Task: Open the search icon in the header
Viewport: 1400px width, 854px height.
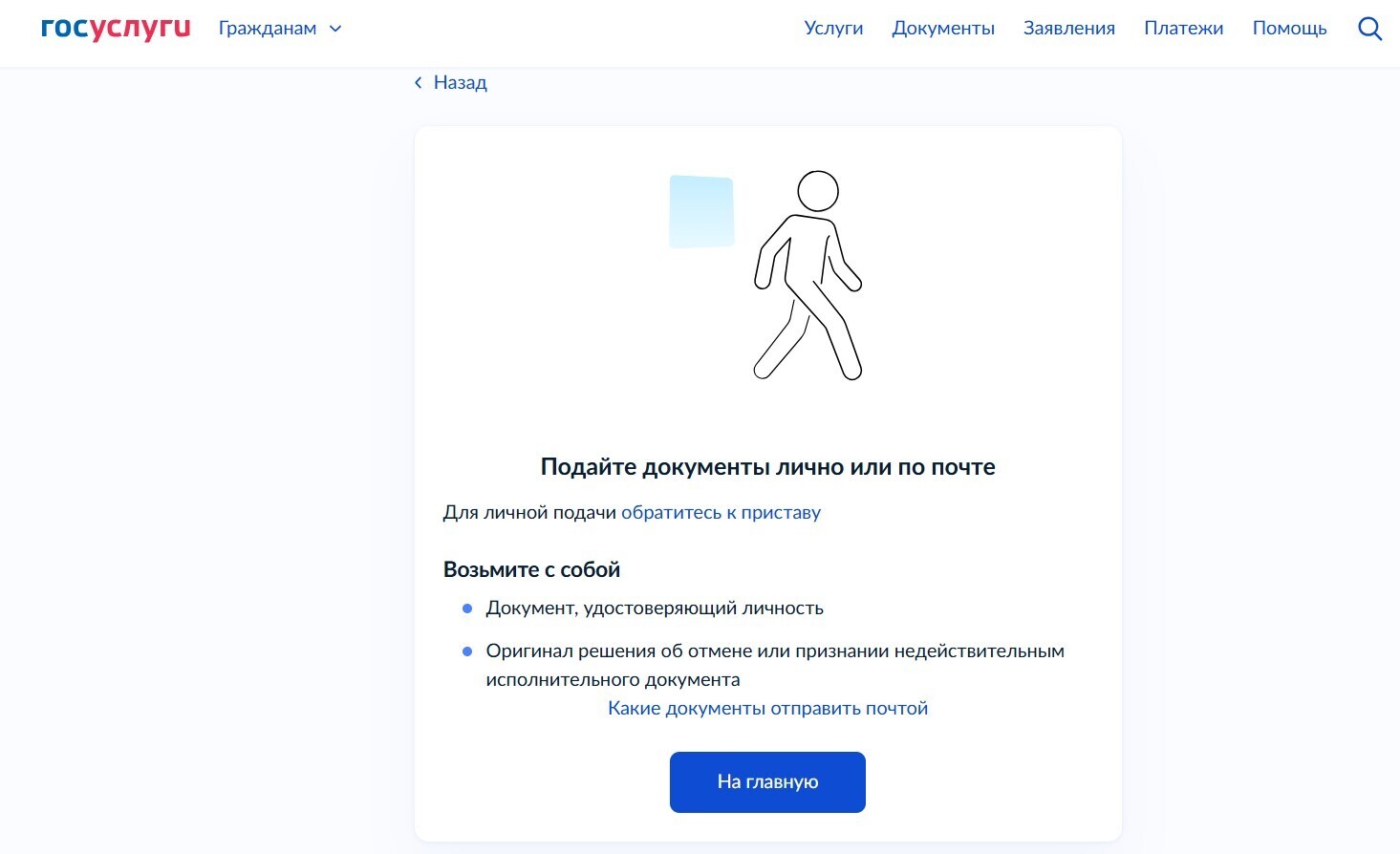Action: [1369, 29]
